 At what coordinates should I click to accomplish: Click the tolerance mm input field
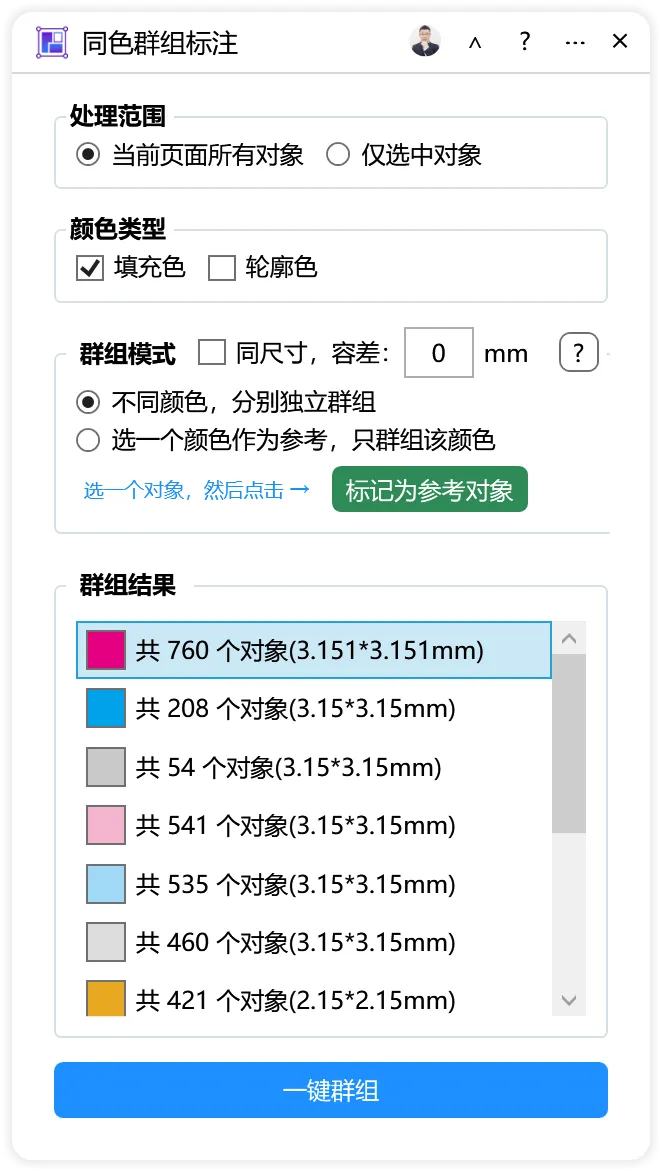[x=439, y=352]
